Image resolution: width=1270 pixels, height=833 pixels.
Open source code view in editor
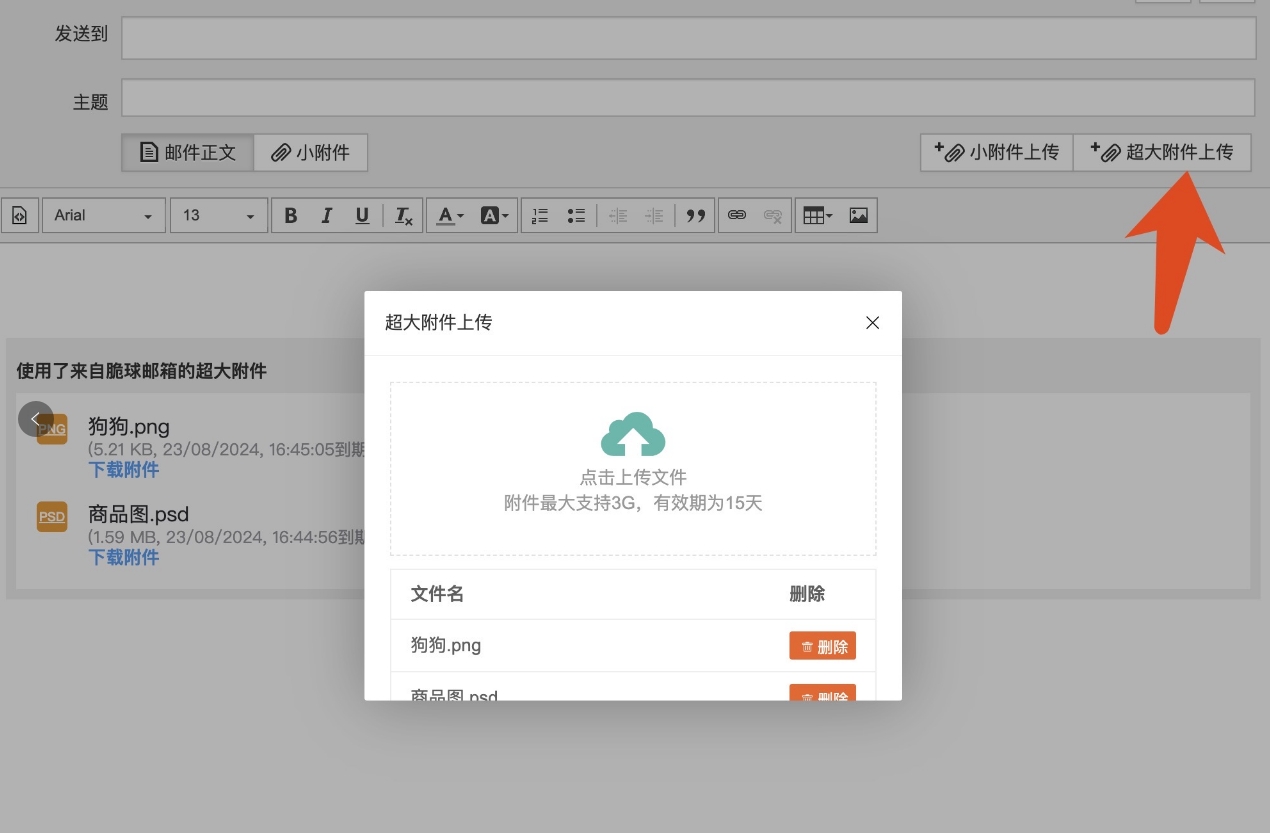20,214
